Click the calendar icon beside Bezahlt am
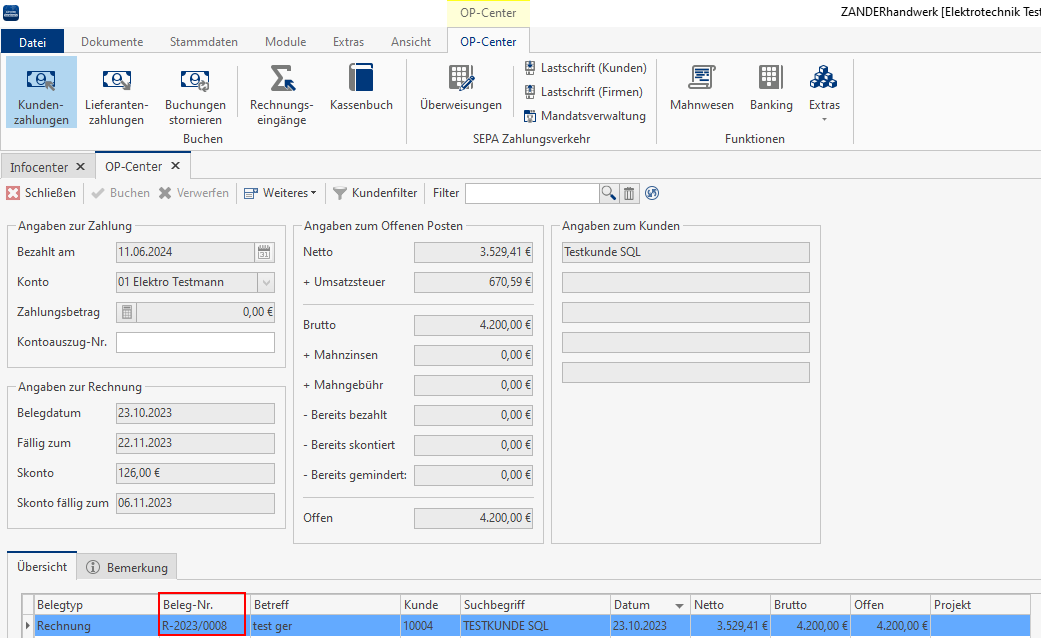This screenshot has width=1041, height=638. [264, 252]
